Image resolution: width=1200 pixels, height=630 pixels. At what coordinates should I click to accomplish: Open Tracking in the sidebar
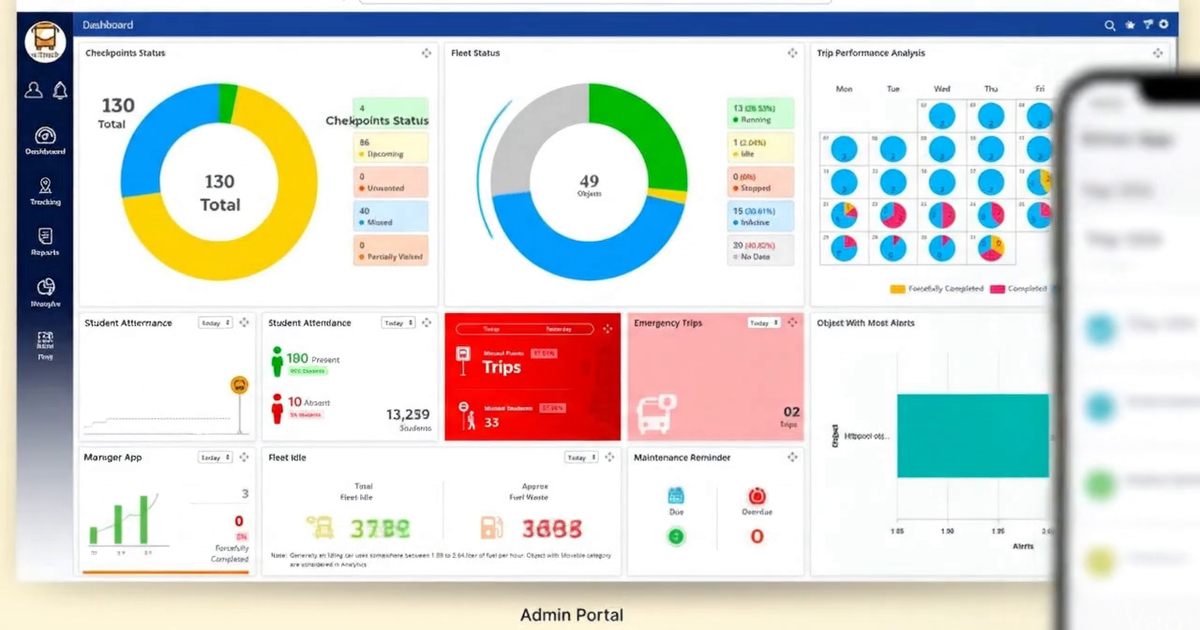(45, 192)
